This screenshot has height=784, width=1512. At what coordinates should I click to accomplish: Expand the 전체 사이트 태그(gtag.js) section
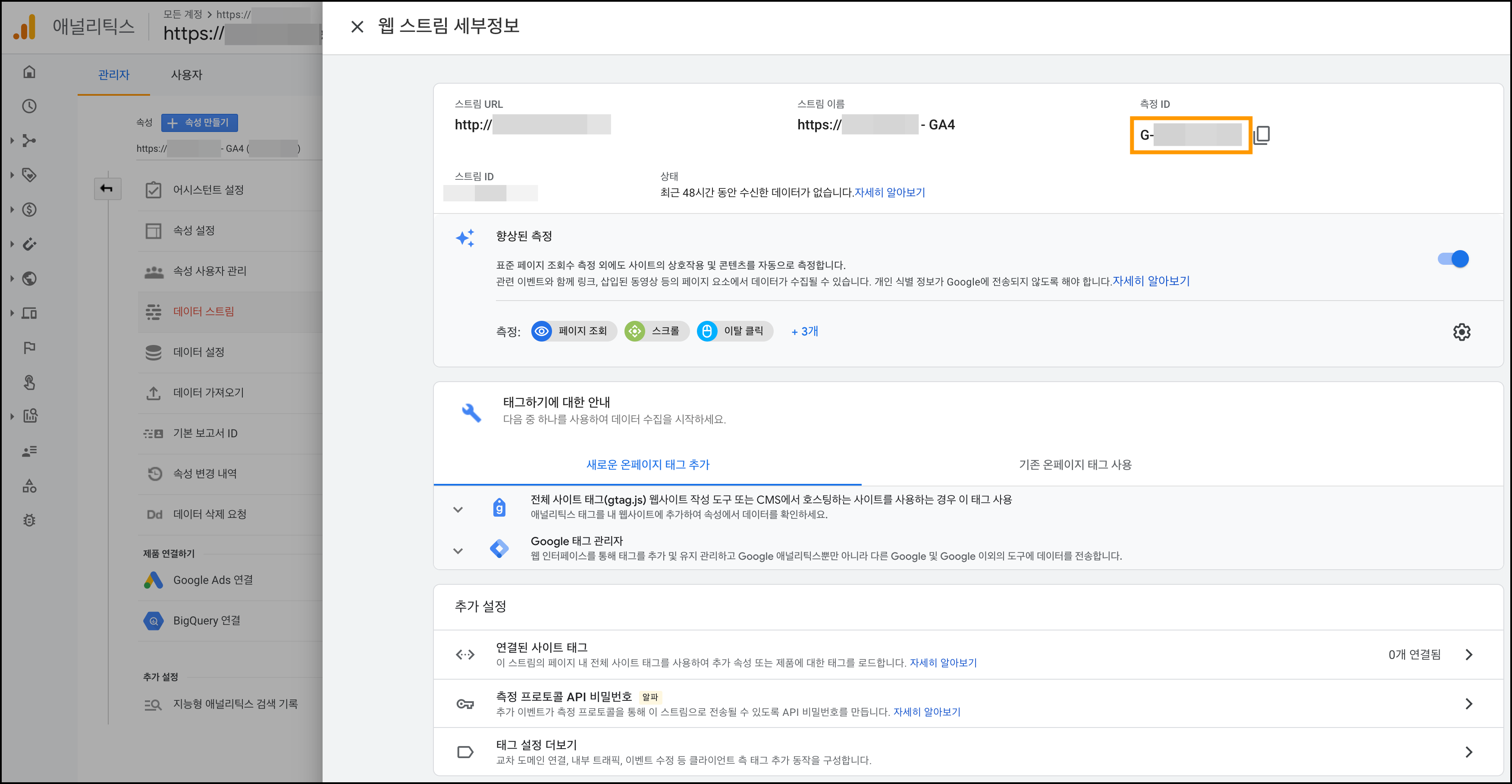coord(458,509)
